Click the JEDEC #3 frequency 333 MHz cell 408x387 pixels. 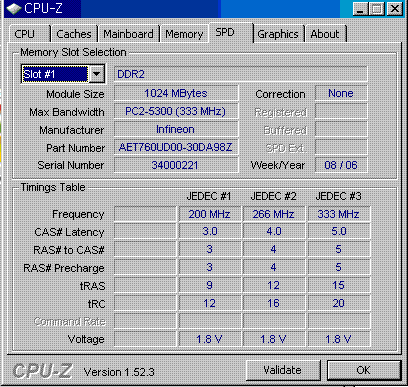(x=339, y=214)
